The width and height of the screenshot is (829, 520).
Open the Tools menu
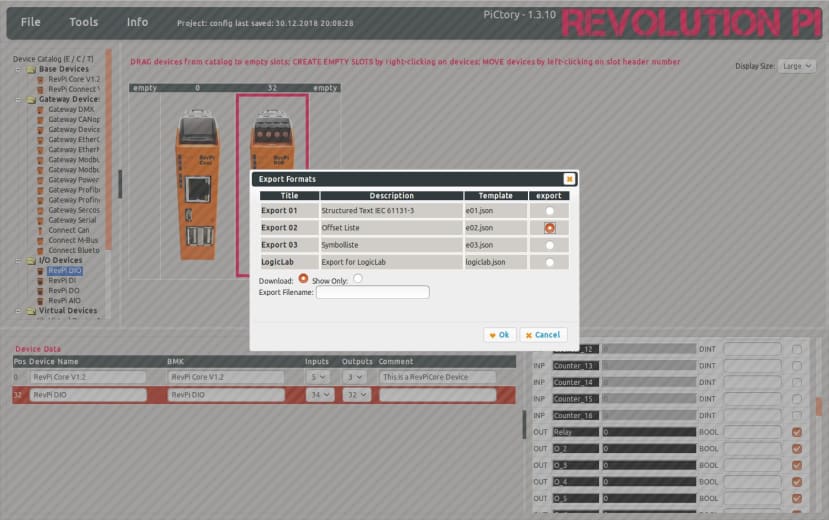[x=84, y=22]
